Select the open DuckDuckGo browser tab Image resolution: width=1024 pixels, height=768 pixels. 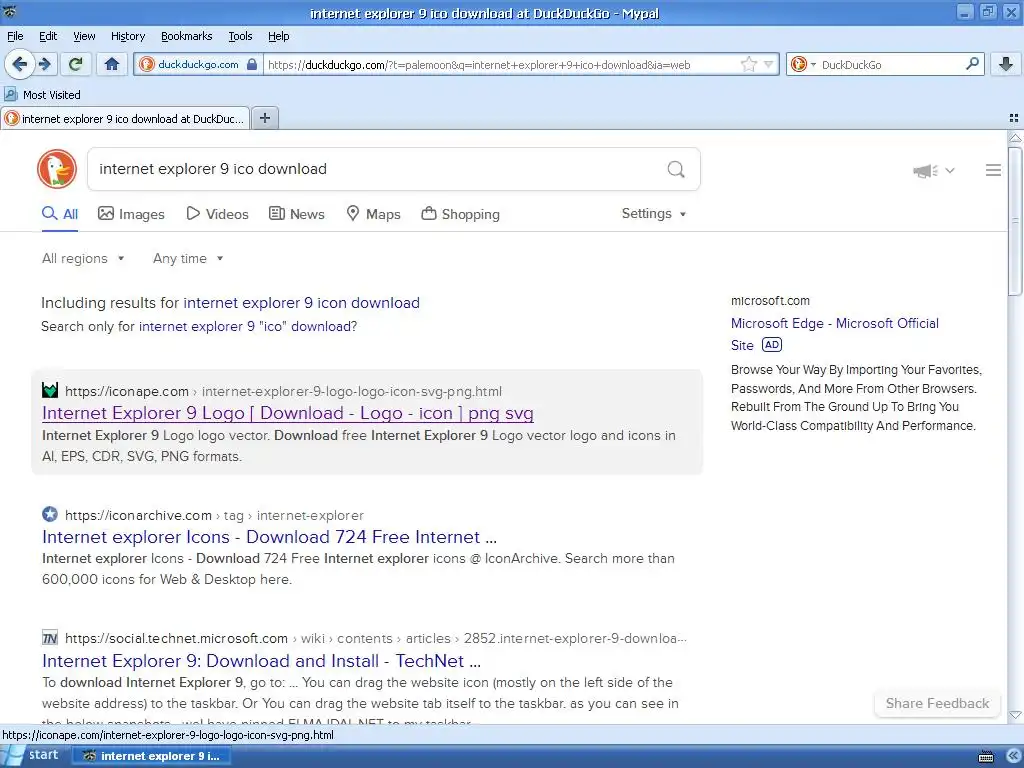pos(125,118)
